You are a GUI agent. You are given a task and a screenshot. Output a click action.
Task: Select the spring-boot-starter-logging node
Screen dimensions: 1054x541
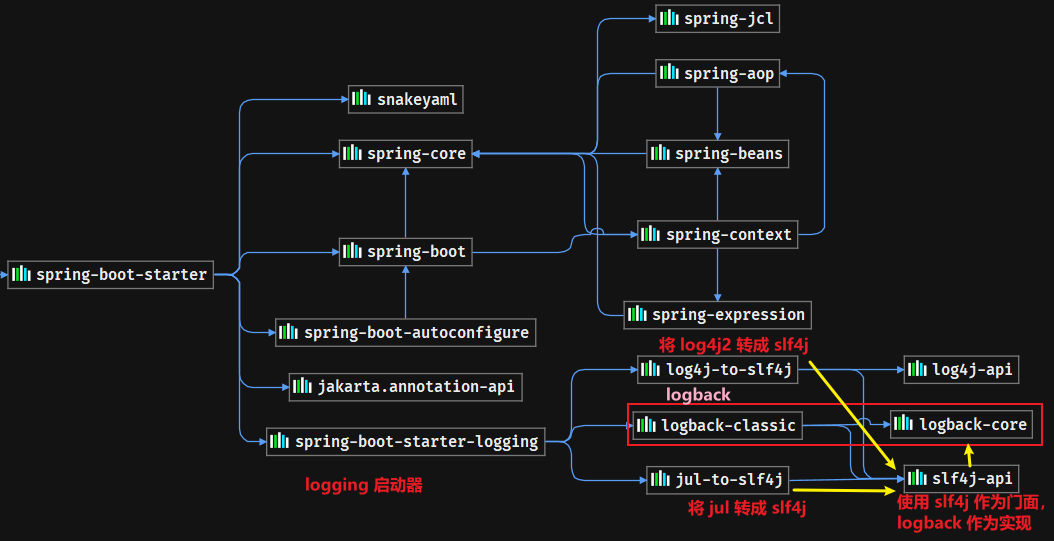405,442
